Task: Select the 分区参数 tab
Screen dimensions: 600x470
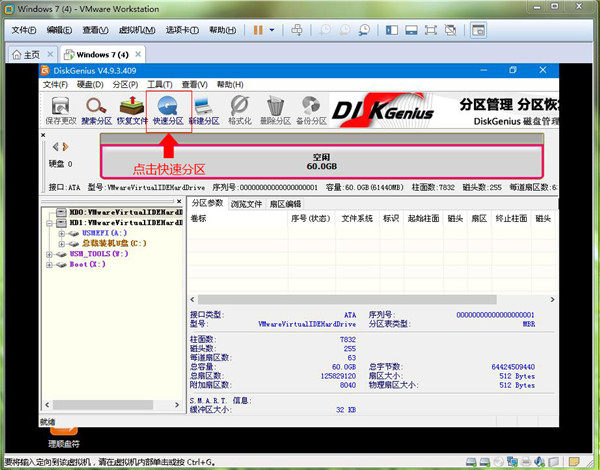Action: click(x=207, y=203)
